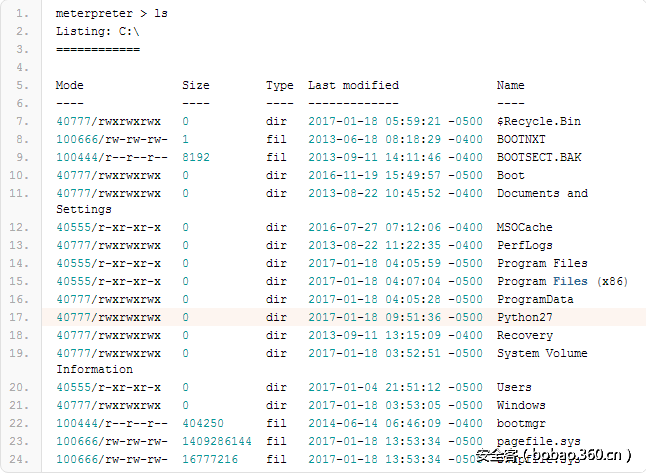Click the timestamp '2017-01-04 21:51:12 -0500'
The height and width of the screenshot is (473, 646).
396,387
